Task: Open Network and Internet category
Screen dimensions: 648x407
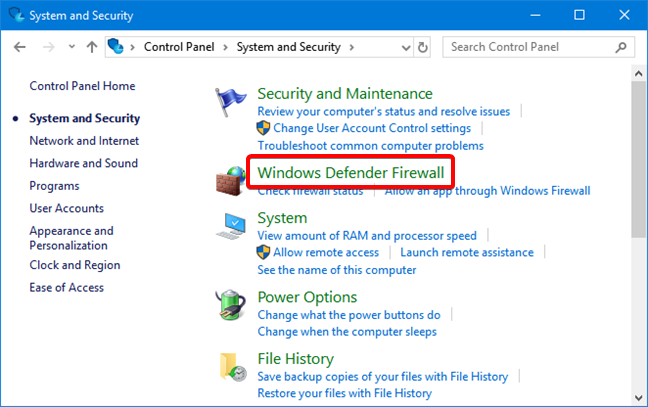Action: (84, 141)
